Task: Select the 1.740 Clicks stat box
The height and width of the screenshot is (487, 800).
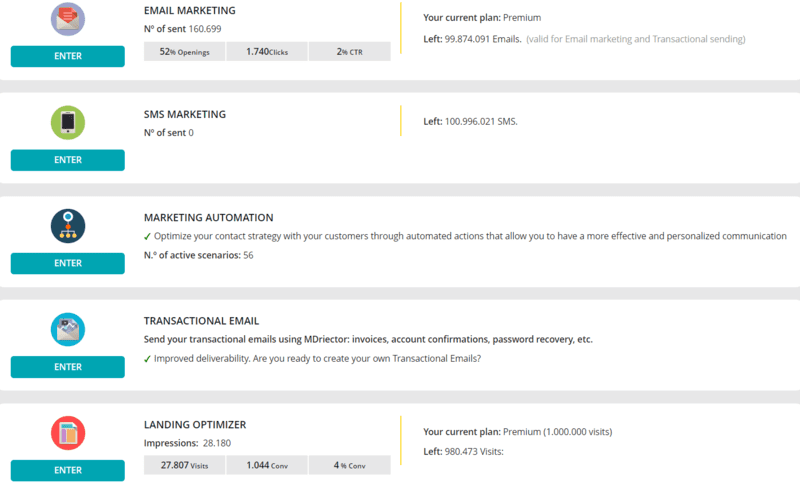Action: click(267, 51)
